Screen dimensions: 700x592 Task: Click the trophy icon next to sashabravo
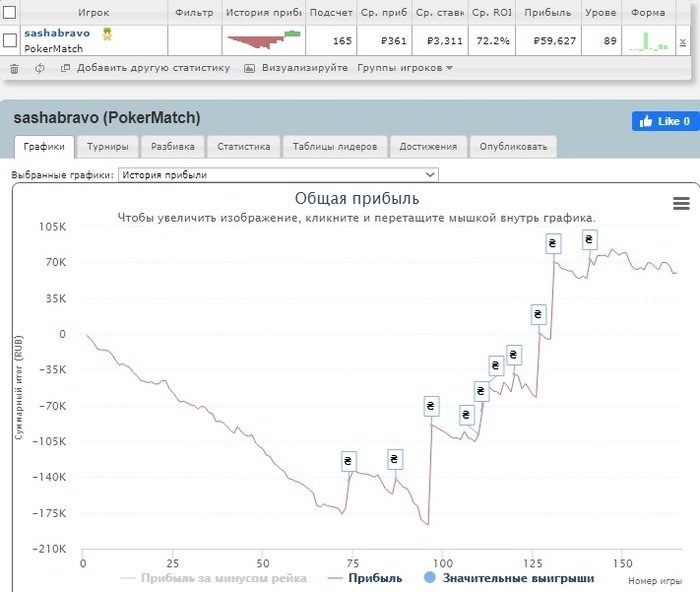(107, 33)
